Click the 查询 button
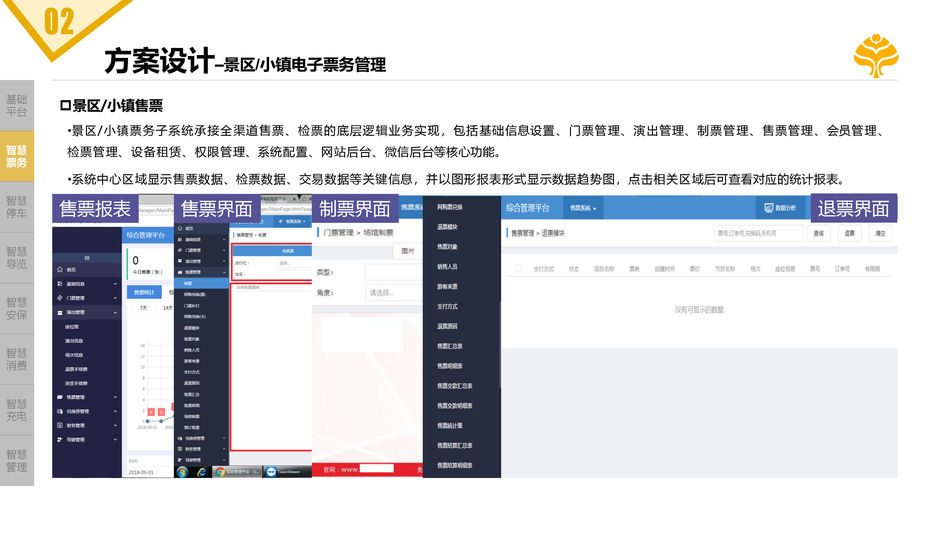950x534 pixels. tap(819, 233)
